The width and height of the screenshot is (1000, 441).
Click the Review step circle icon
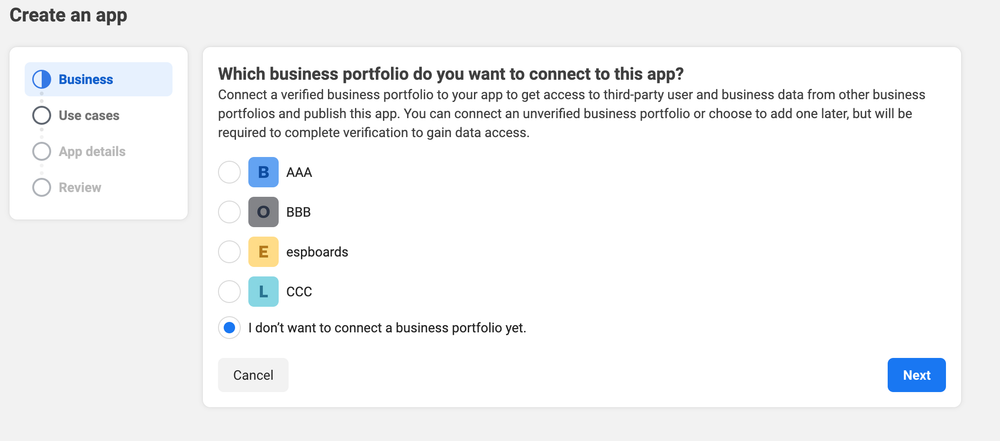coord(41,187)
